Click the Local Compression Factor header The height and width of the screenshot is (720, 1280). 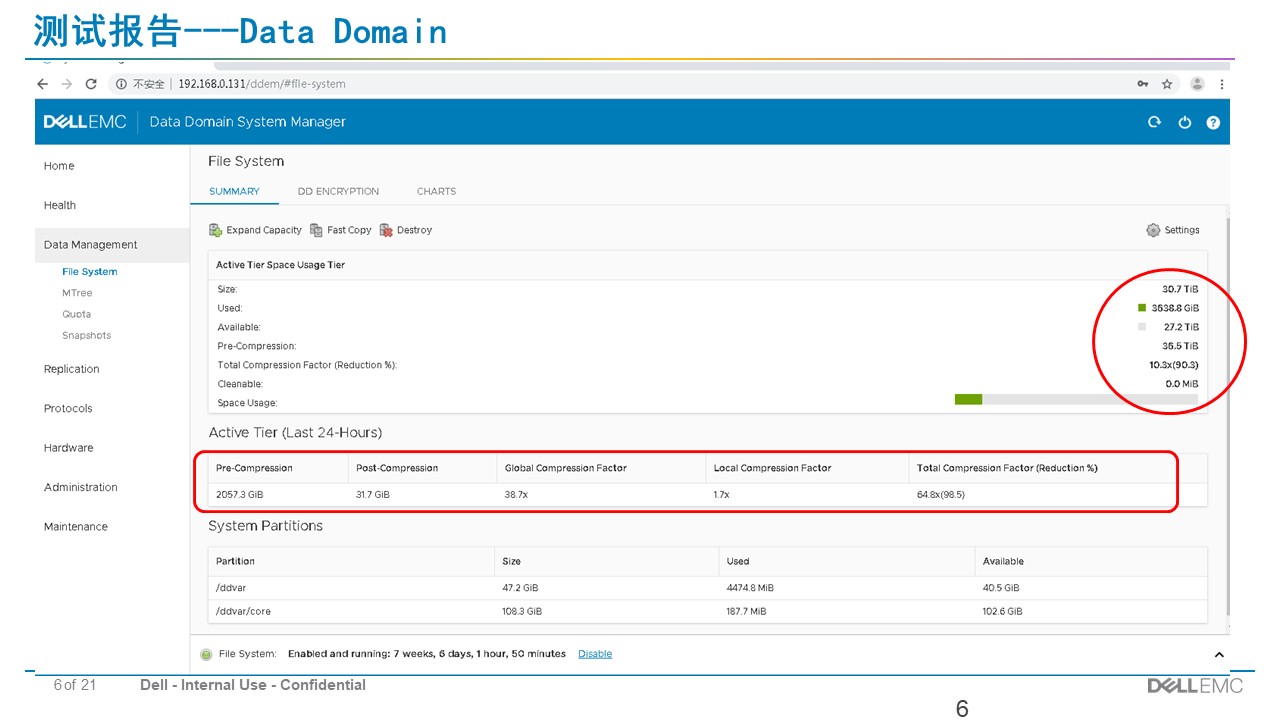click(x=772, y=468)
